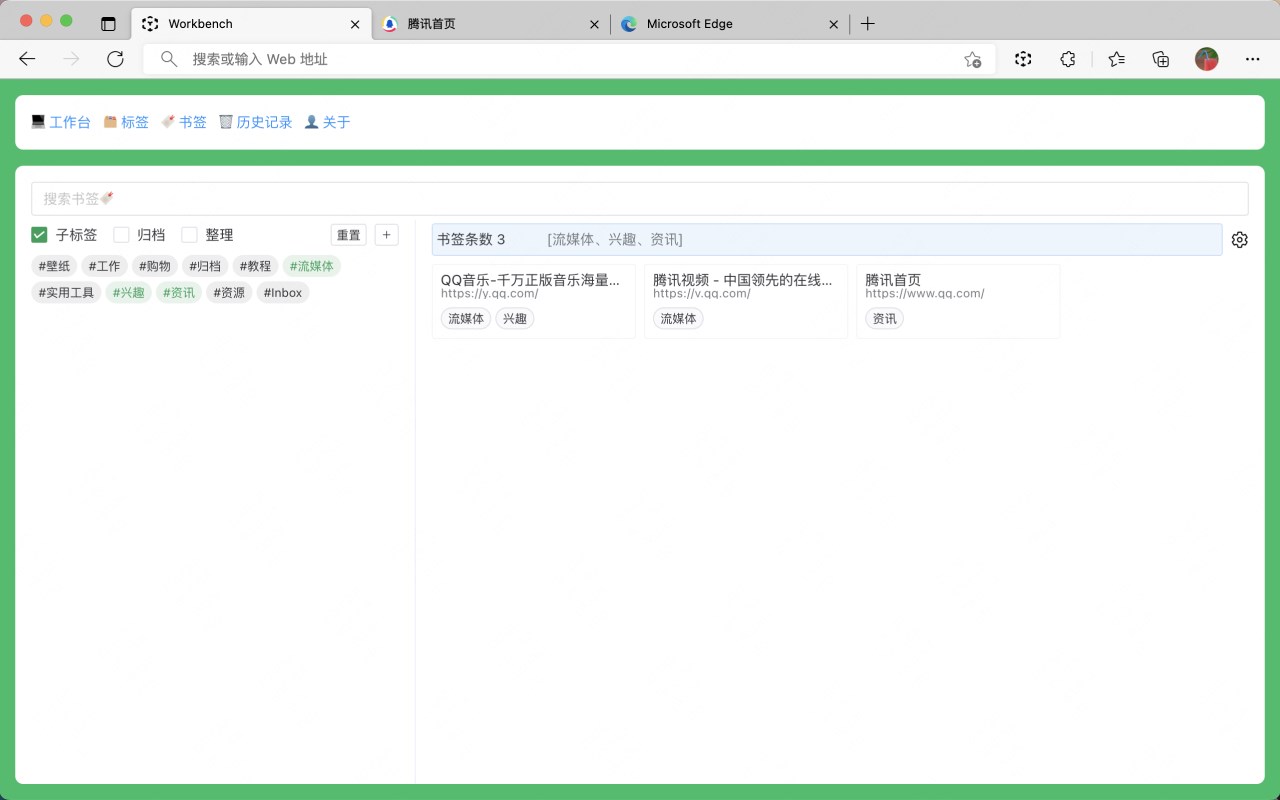The image size is (1280, 800).
Task: Go back using the browser back arrow
Action: 27,59
